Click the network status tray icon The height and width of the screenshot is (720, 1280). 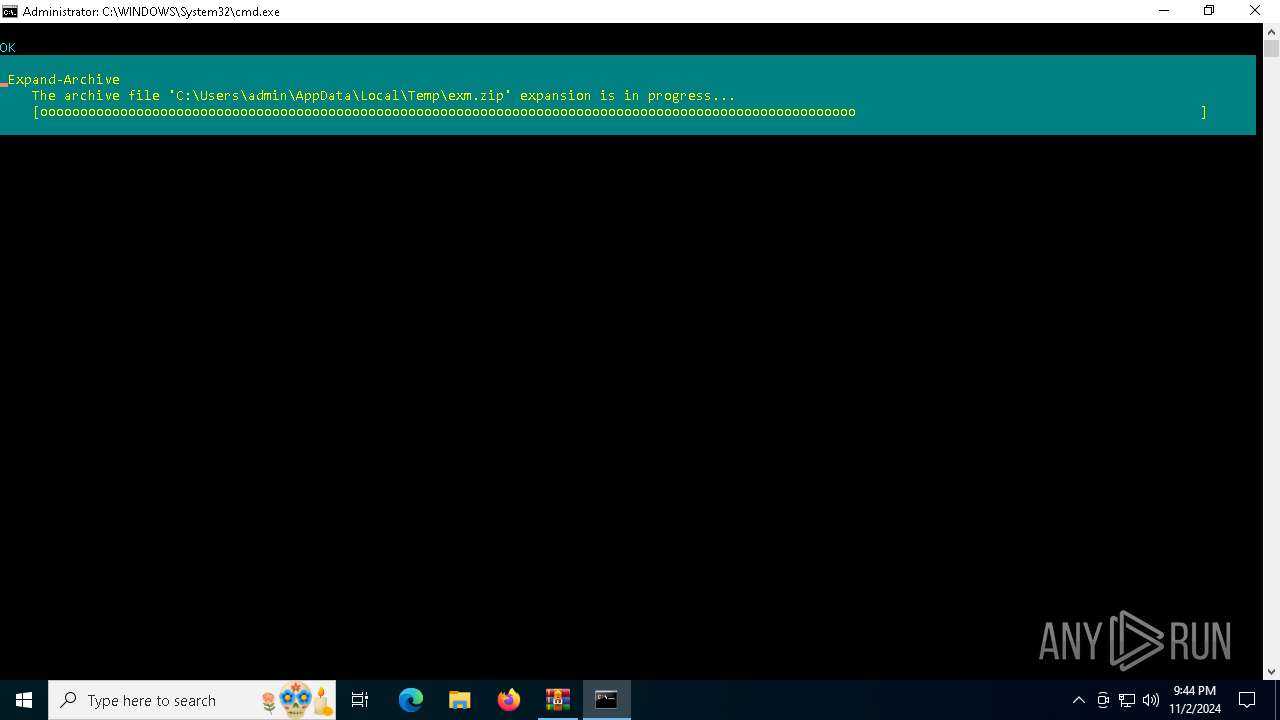pyautogui.click(x=1127, y=700)
